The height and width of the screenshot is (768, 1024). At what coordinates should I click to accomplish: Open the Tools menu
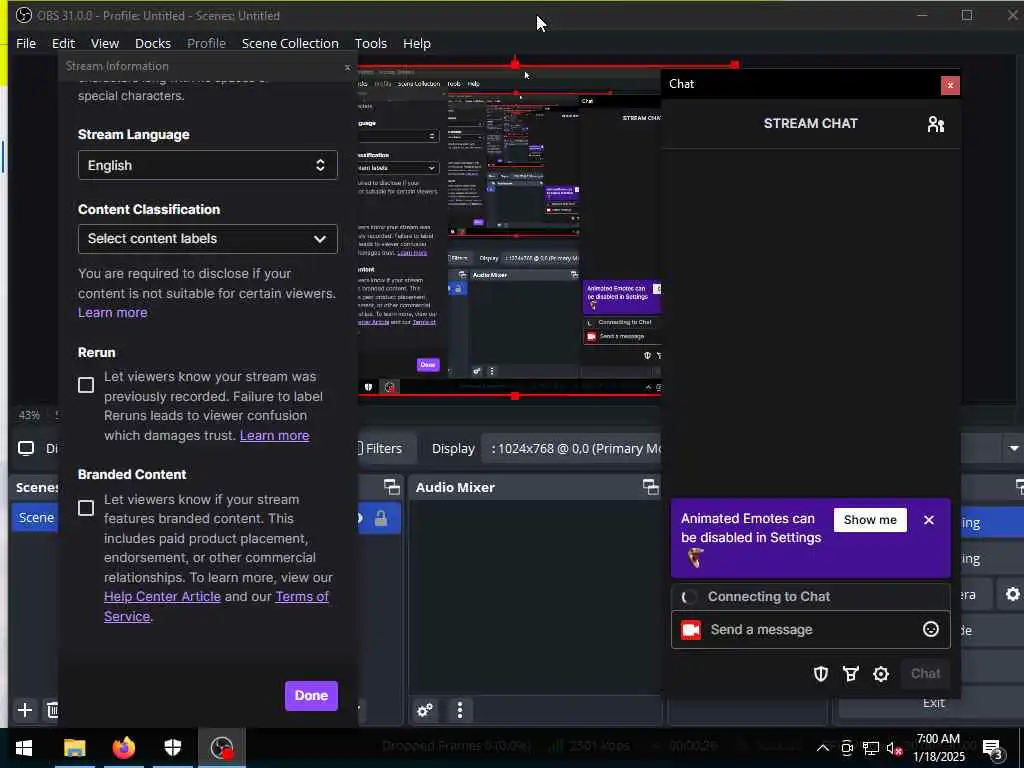tap(370, 43)
